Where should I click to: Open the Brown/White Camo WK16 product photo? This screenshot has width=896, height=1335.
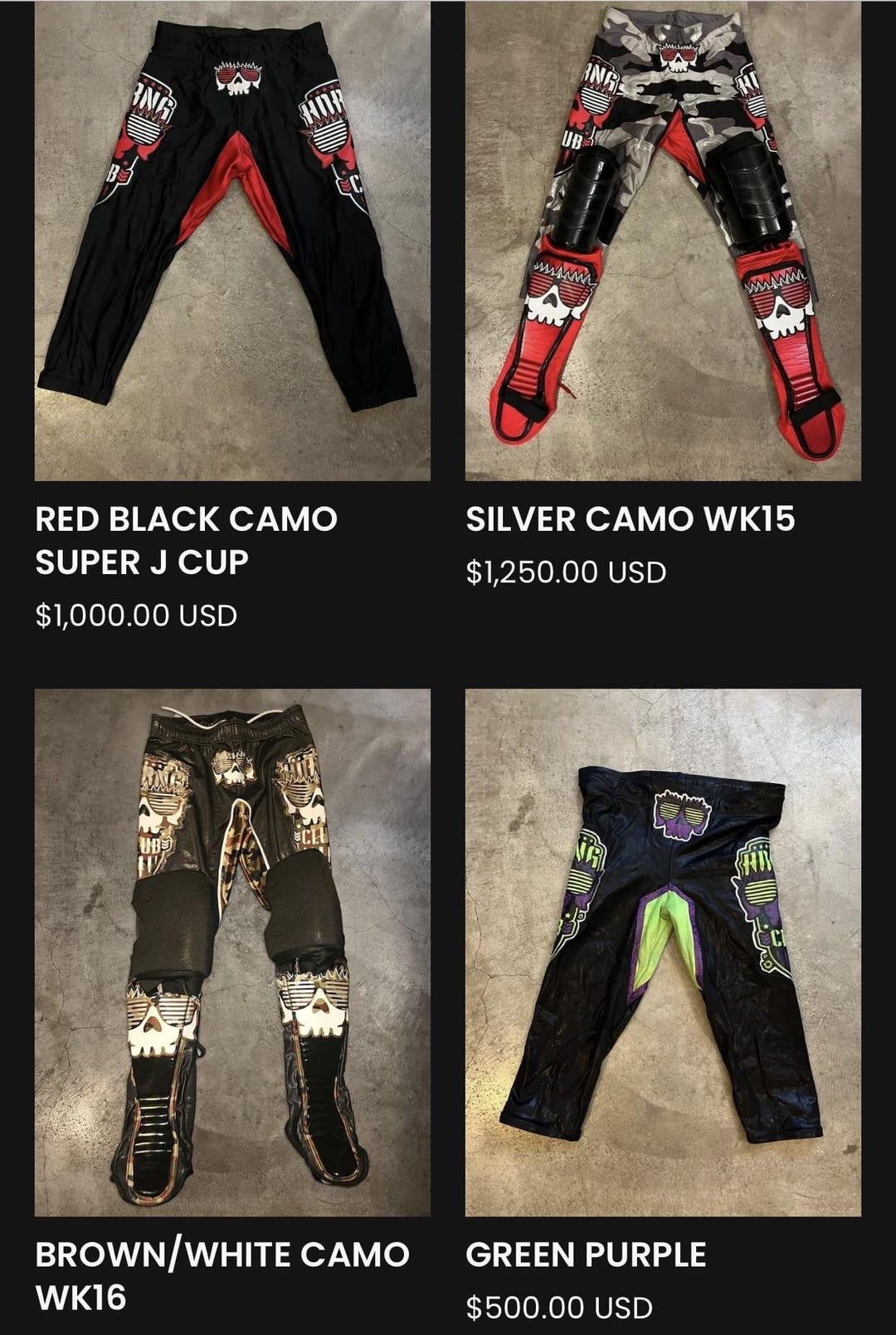click(232, 953)
